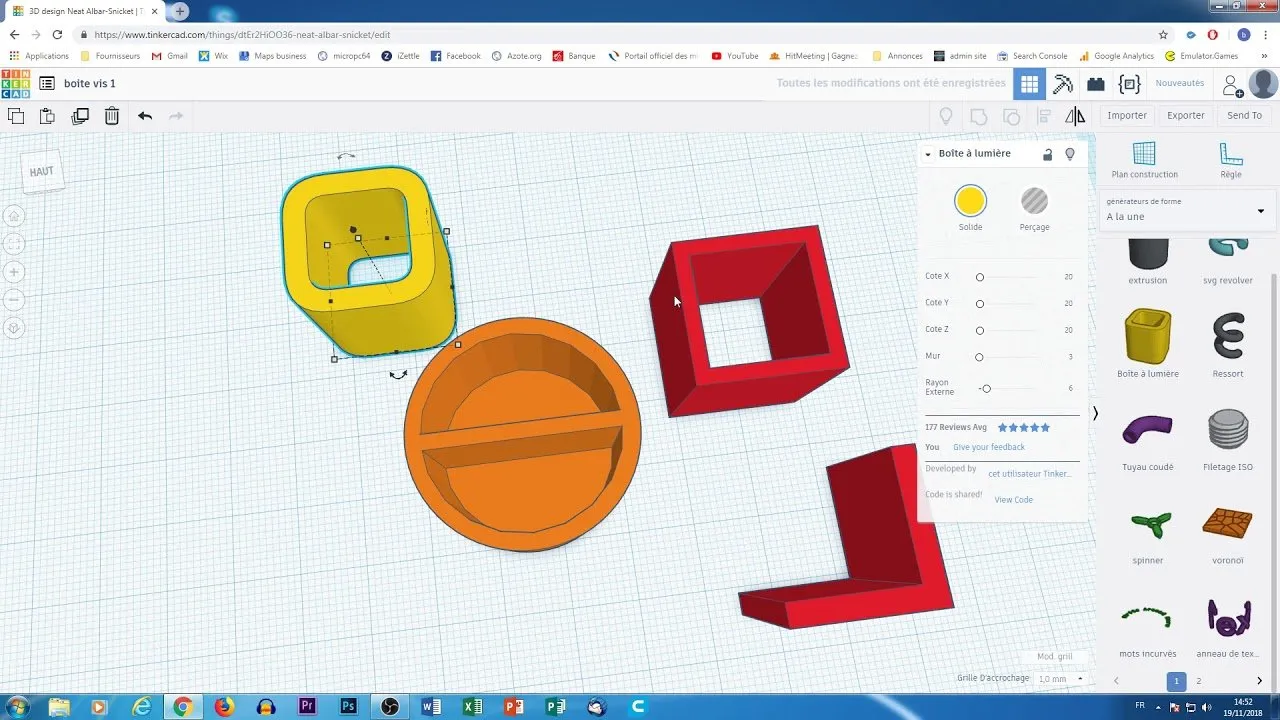The height and width of the screenshot is (720, 1280).
Task: Show all hidden shapes via toolbar lightbulb
Action: 946,116
